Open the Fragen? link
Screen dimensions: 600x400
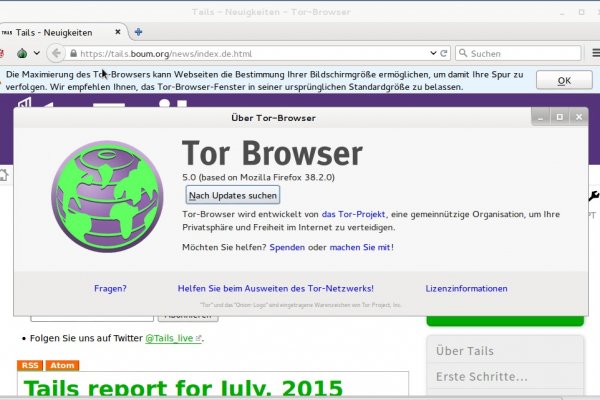[x=110, y=288]
